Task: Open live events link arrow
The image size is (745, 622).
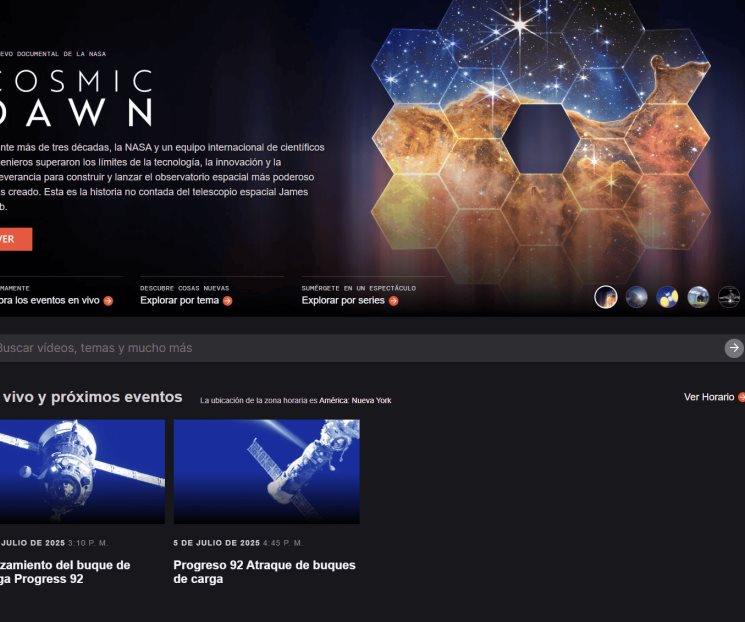Action: pos(108,301)
